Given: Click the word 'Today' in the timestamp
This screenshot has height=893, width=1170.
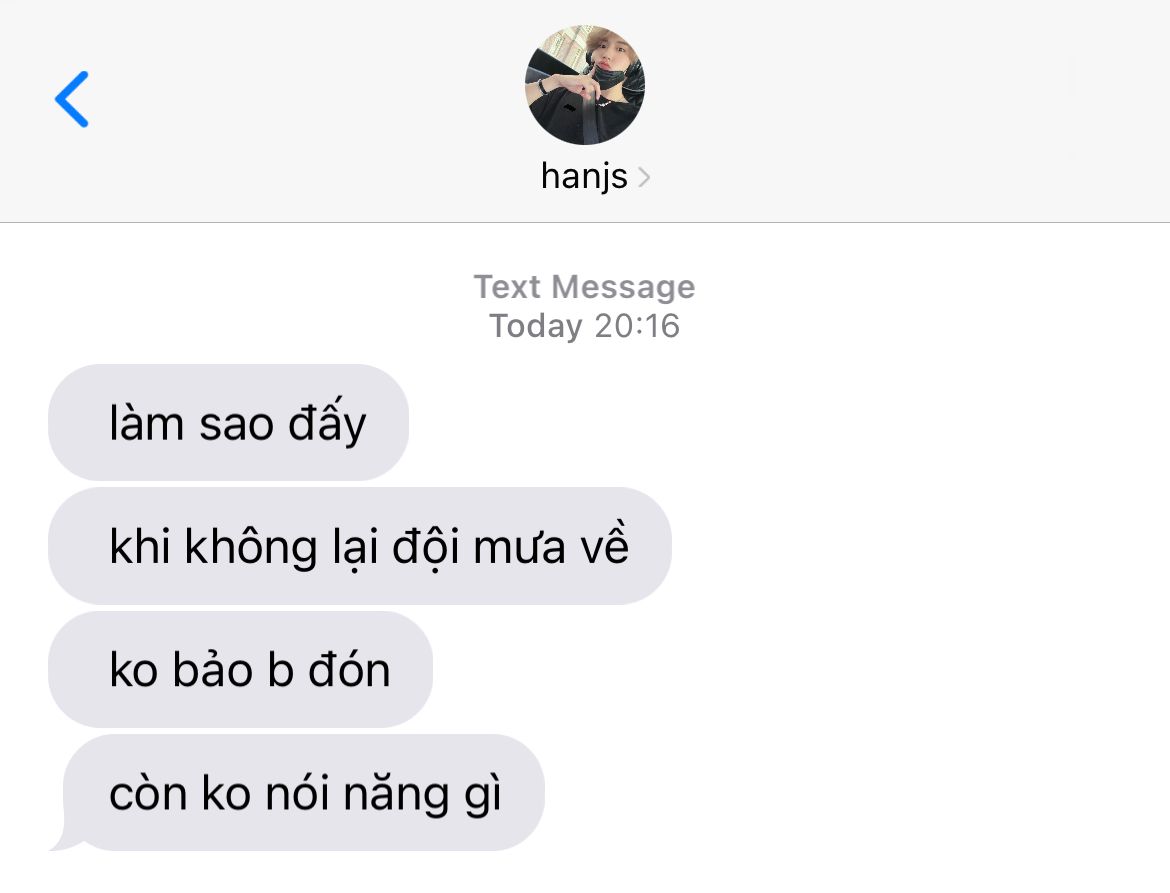Looking at the screenshot, I should (536, 327).
